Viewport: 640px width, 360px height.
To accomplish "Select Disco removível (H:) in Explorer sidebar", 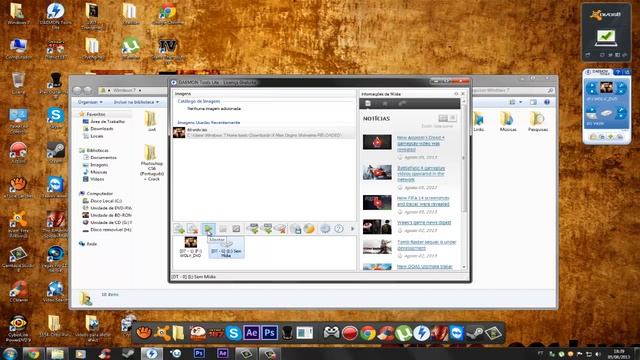I will pos(107,230).
